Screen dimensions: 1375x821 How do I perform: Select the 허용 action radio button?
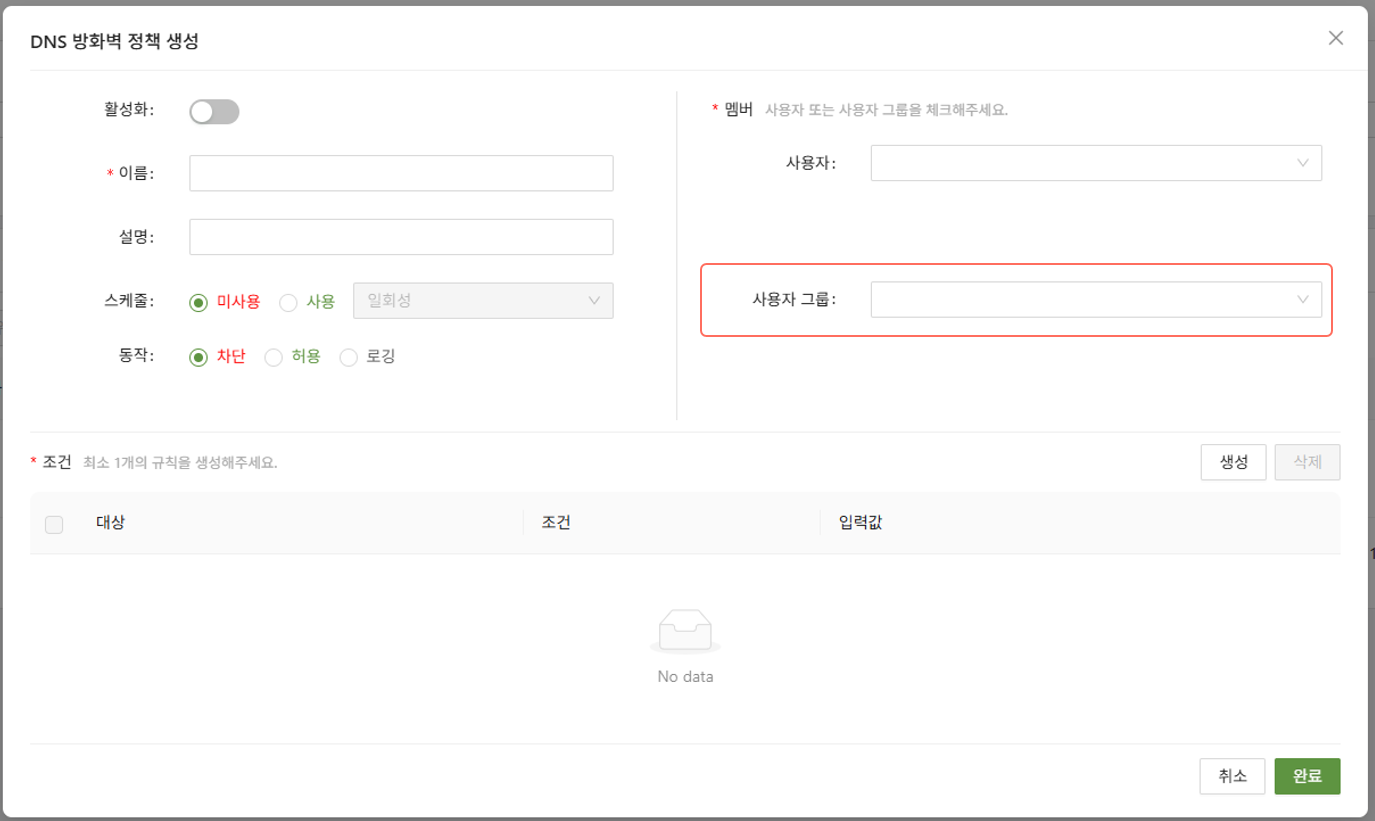coord(274,357)
